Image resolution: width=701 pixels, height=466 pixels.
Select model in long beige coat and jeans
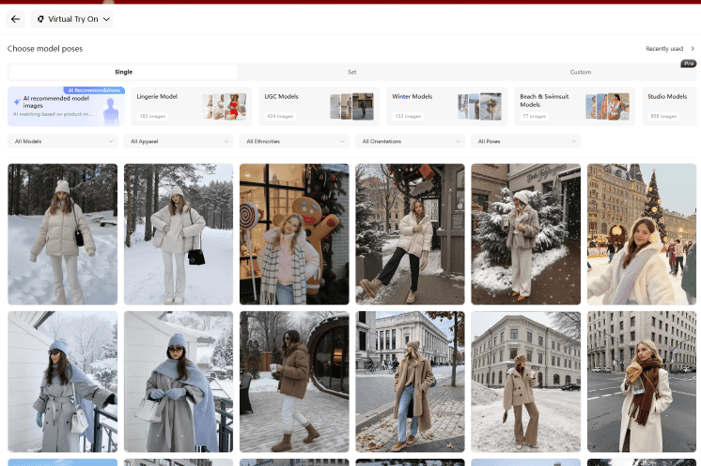tap(410, 382)
